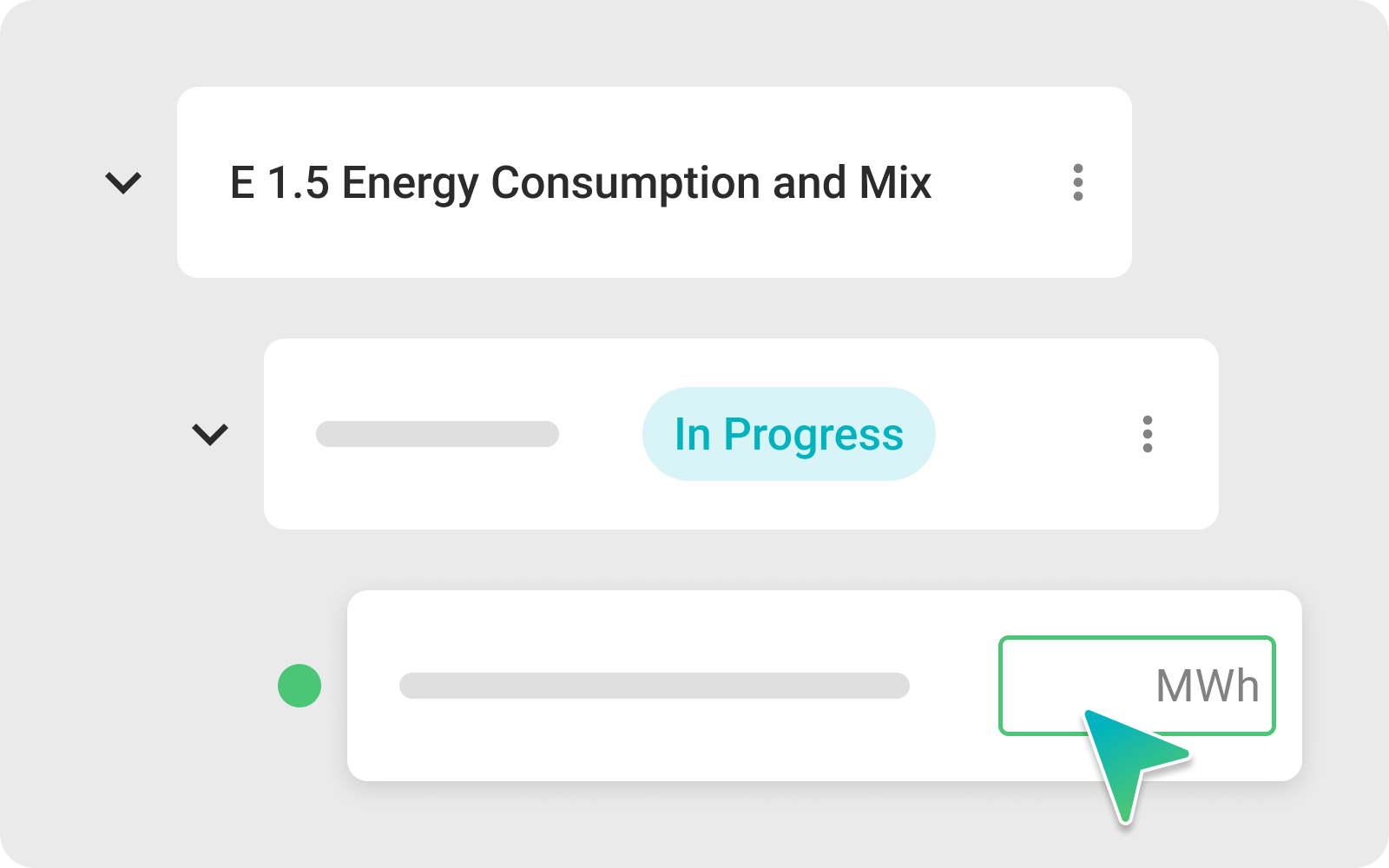
Task: Click the 'E 1.5 Energy Consumption and Mix' title
Action: tap(580, 183)
